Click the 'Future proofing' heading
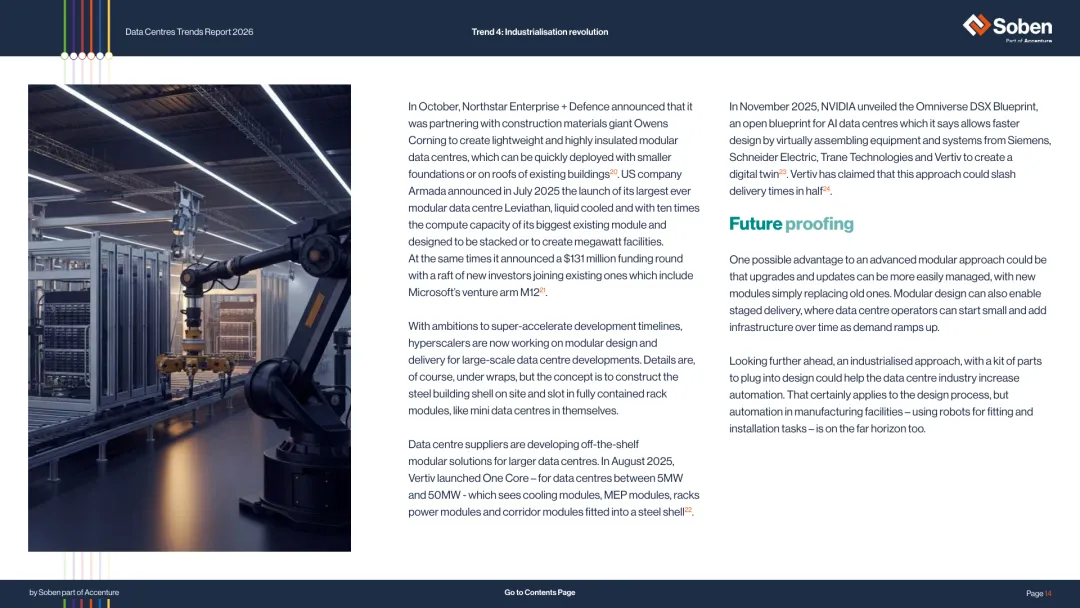Viewport: 1080px width, 608px height. pos(791,224)
